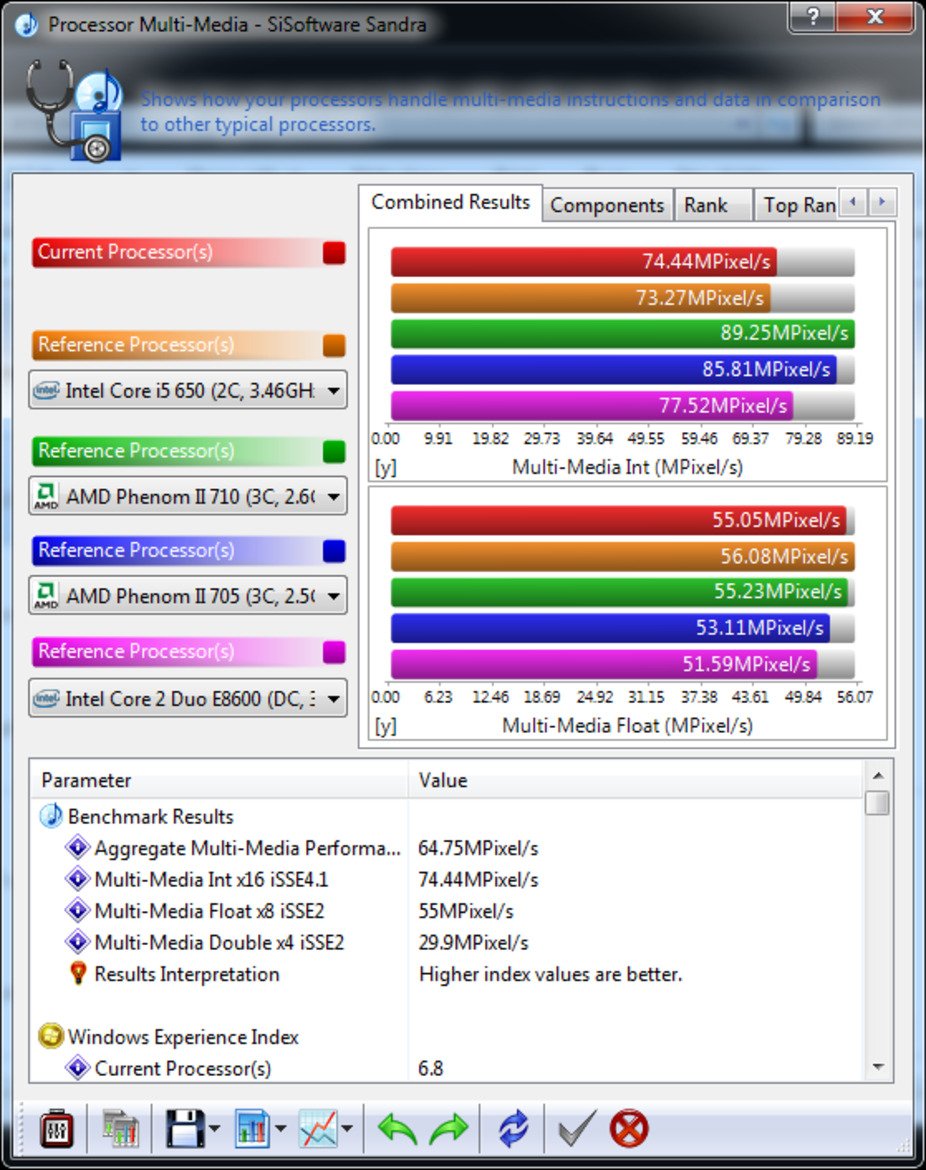Open the AMD Phenom II 710 dropdown
926x1170 pixels.
click(188, 496)
